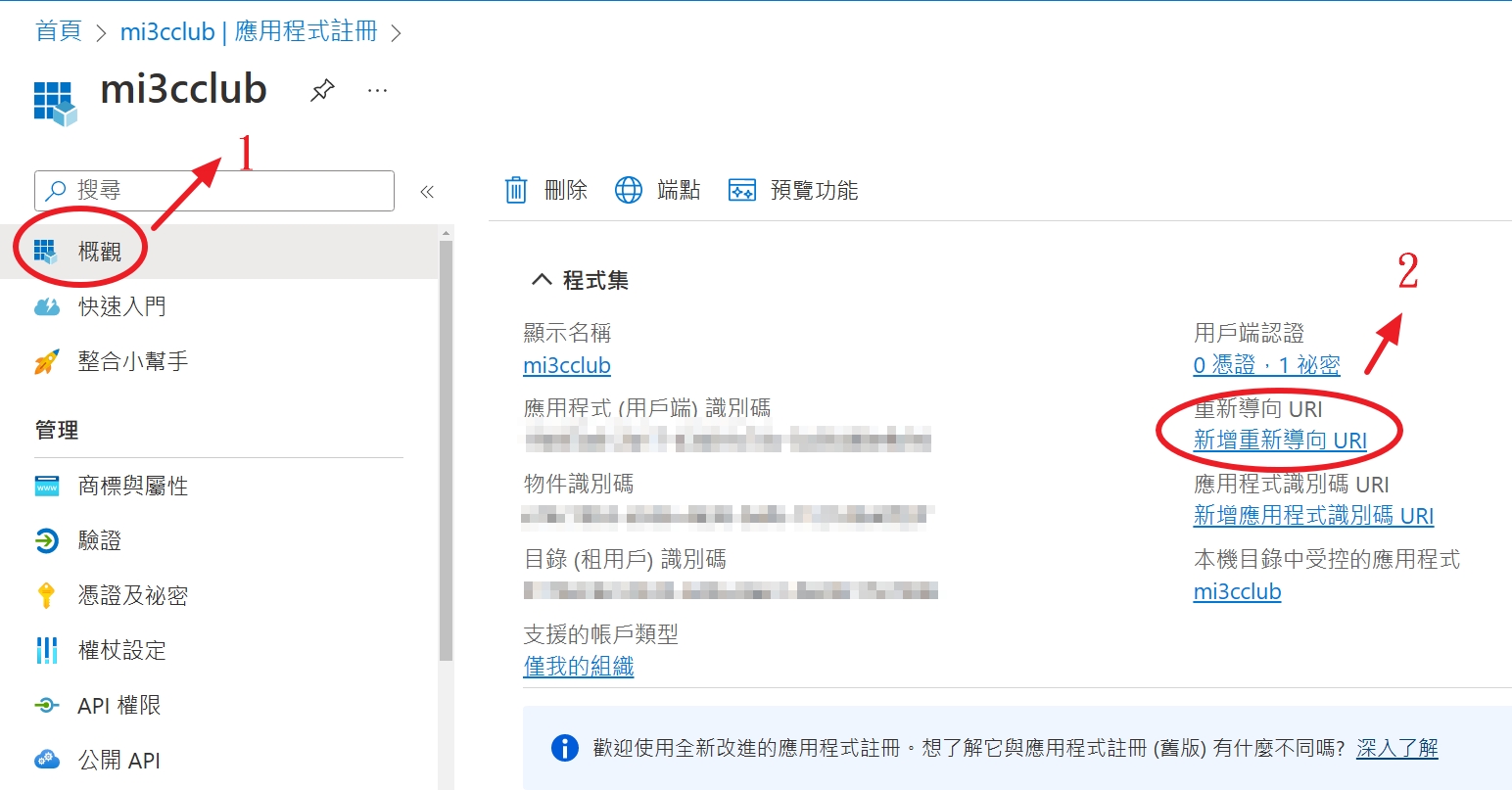Click the 驗證 arrow circle icon

click(46, 540)
